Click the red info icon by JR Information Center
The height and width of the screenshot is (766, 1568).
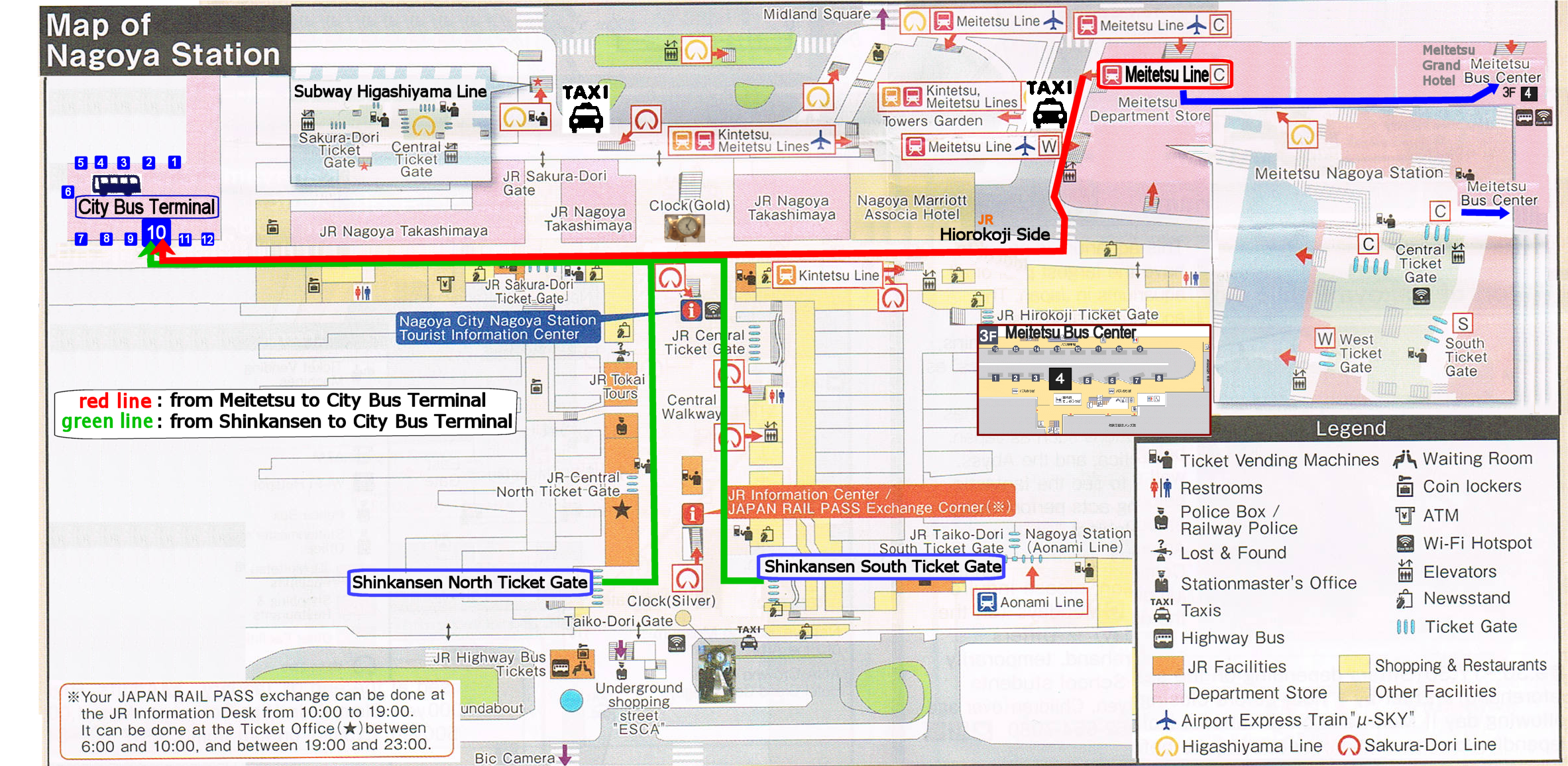click(693, 514)
